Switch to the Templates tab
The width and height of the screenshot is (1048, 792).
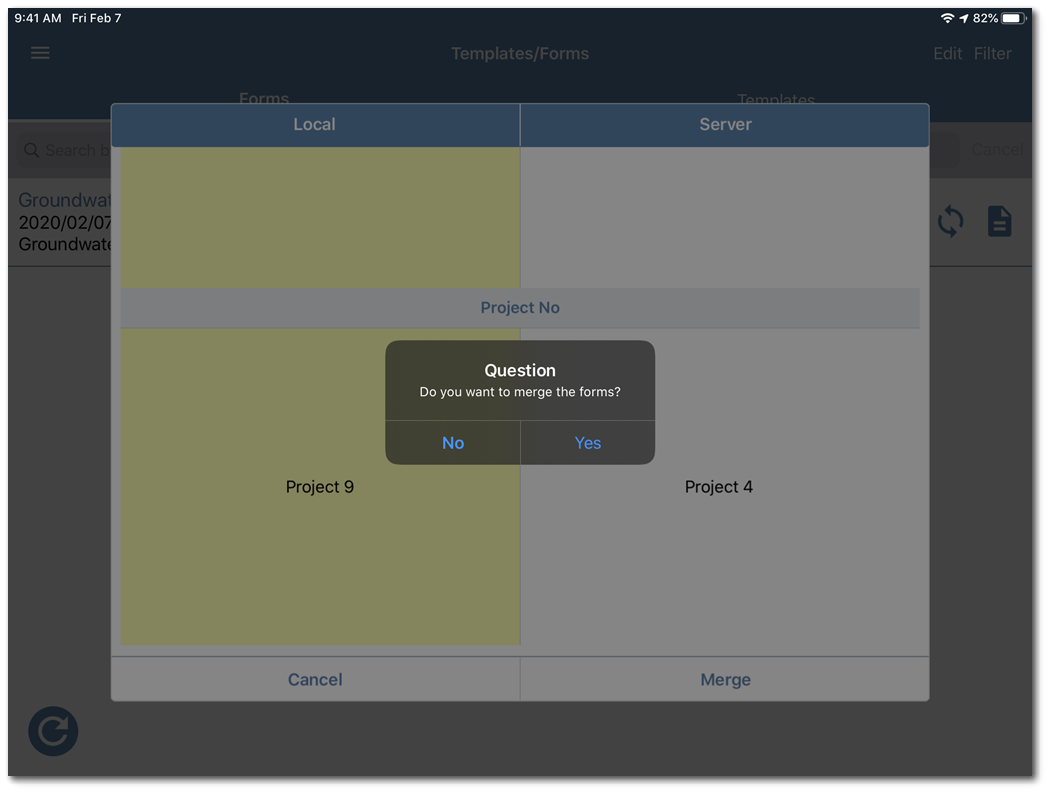[x=775, y=99]
